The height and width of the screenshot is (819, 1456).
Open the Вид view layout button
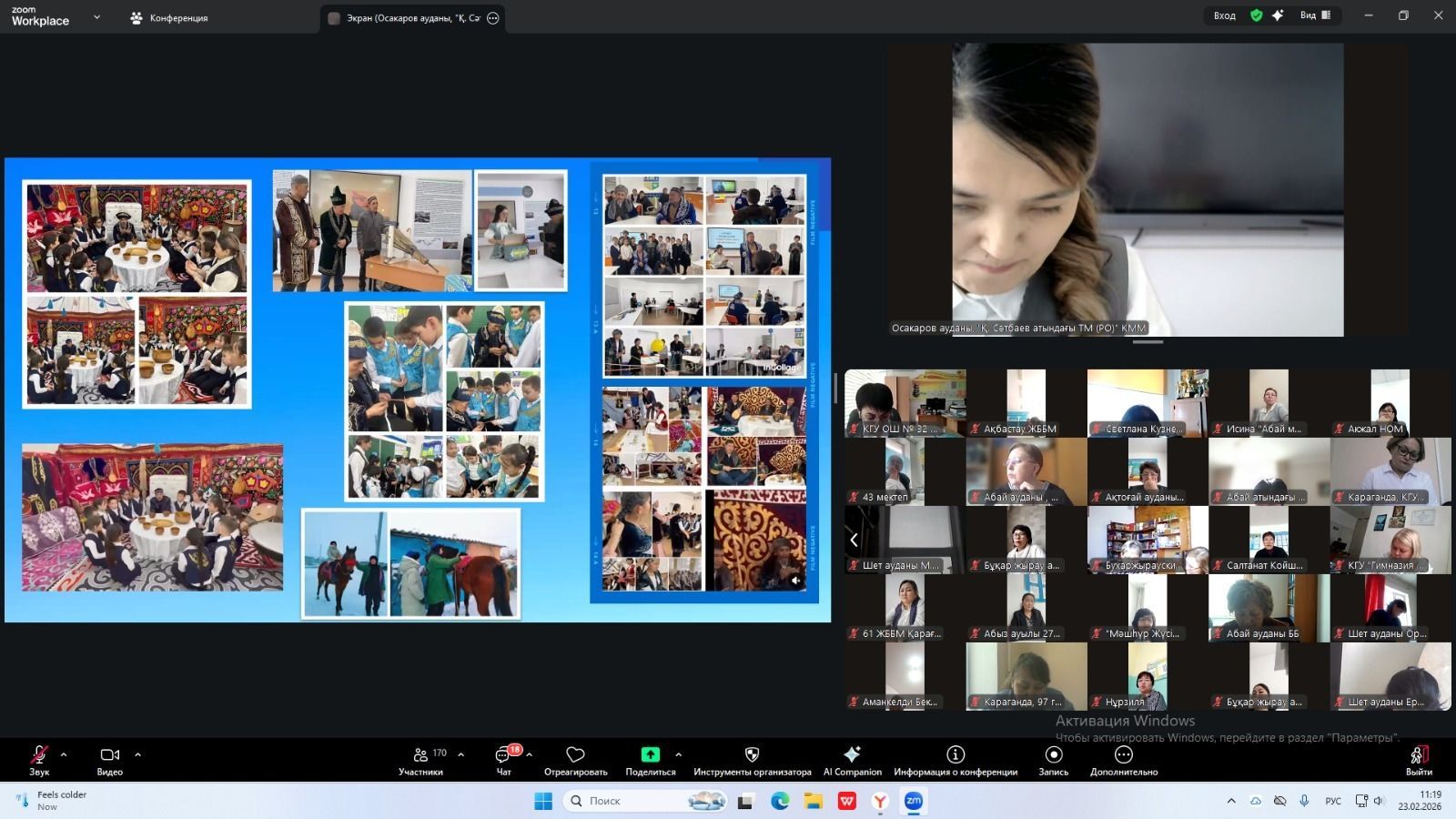[1315, 15]
